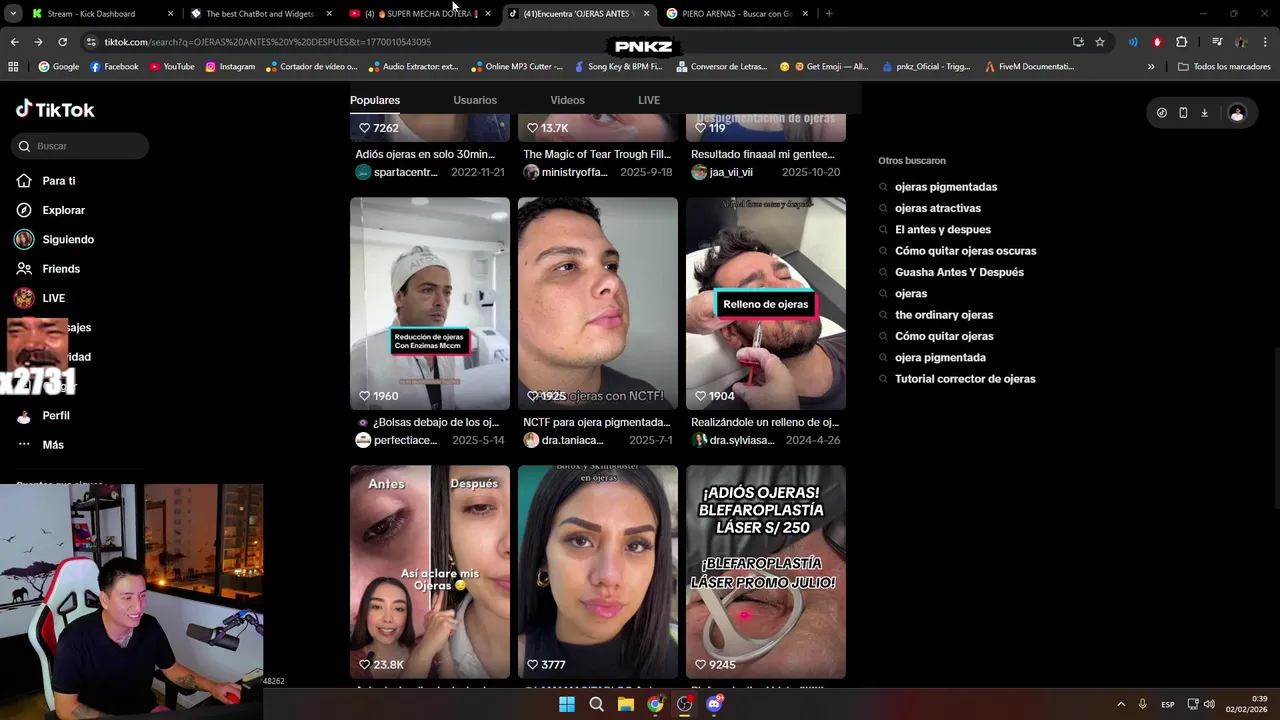The height and width of the screenshot is (720, 1280).
Task: Open the Chrome apps grid icon
Action: 13,67
